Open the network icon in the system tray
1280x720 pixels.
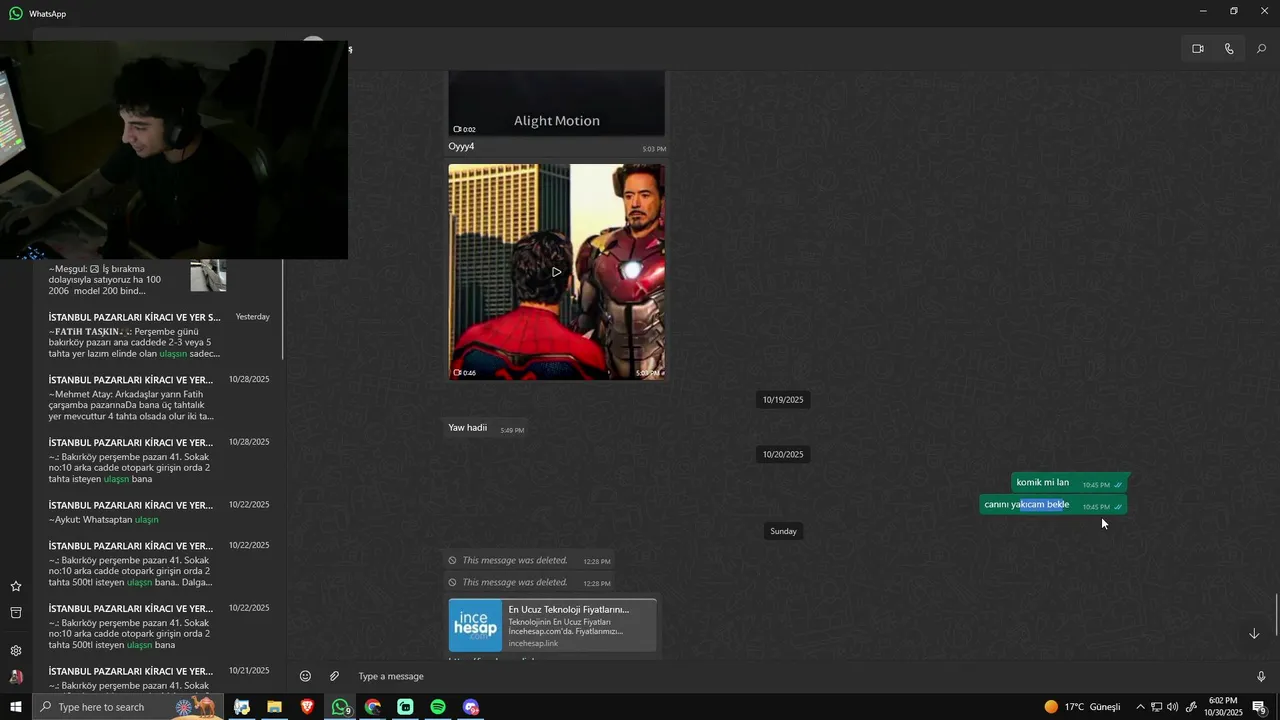coord(1156,707)
